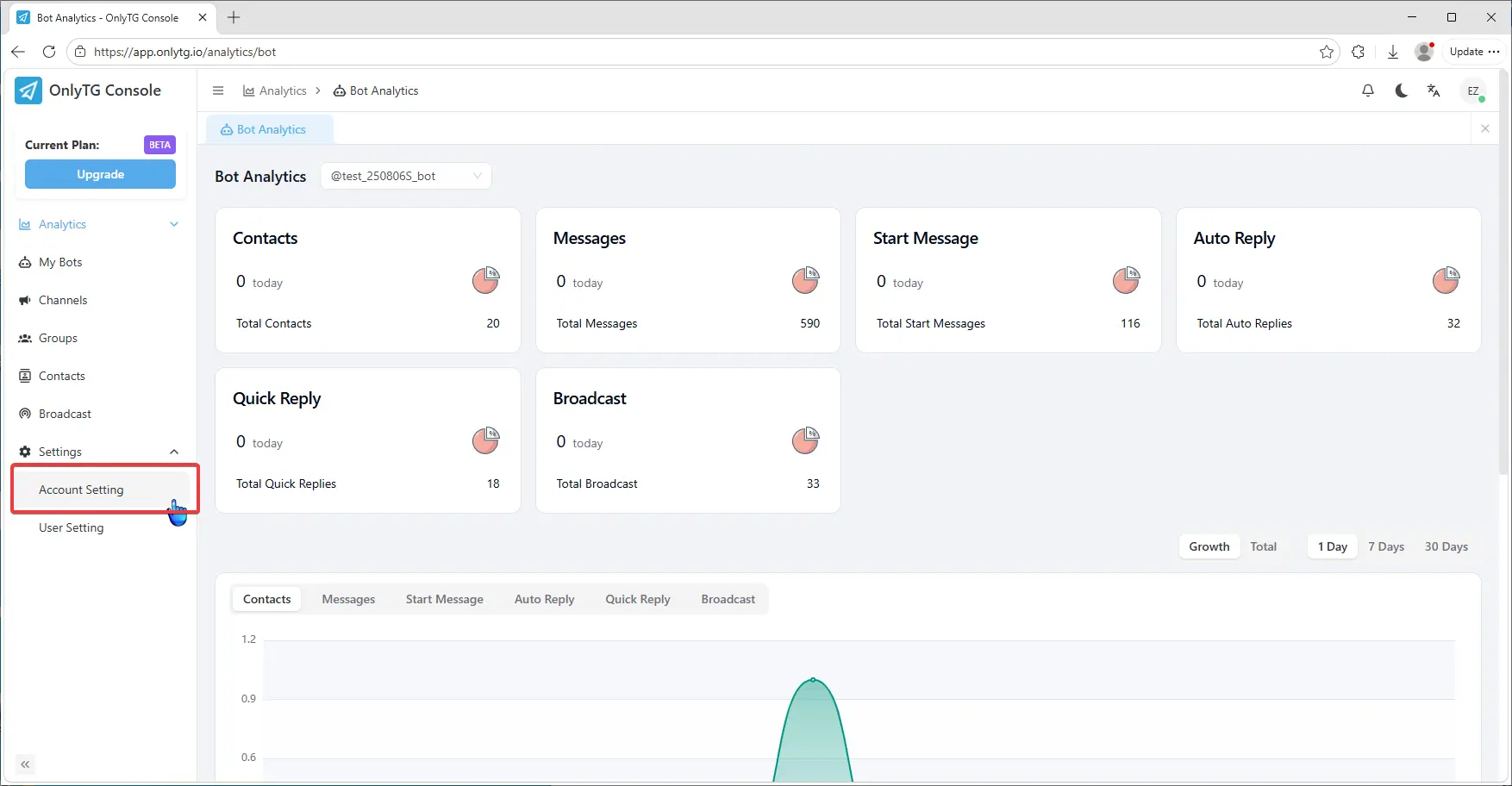The image size is (1512, 786).
Task: Open the language translation icon
Action: click(x=1434, y=90)
